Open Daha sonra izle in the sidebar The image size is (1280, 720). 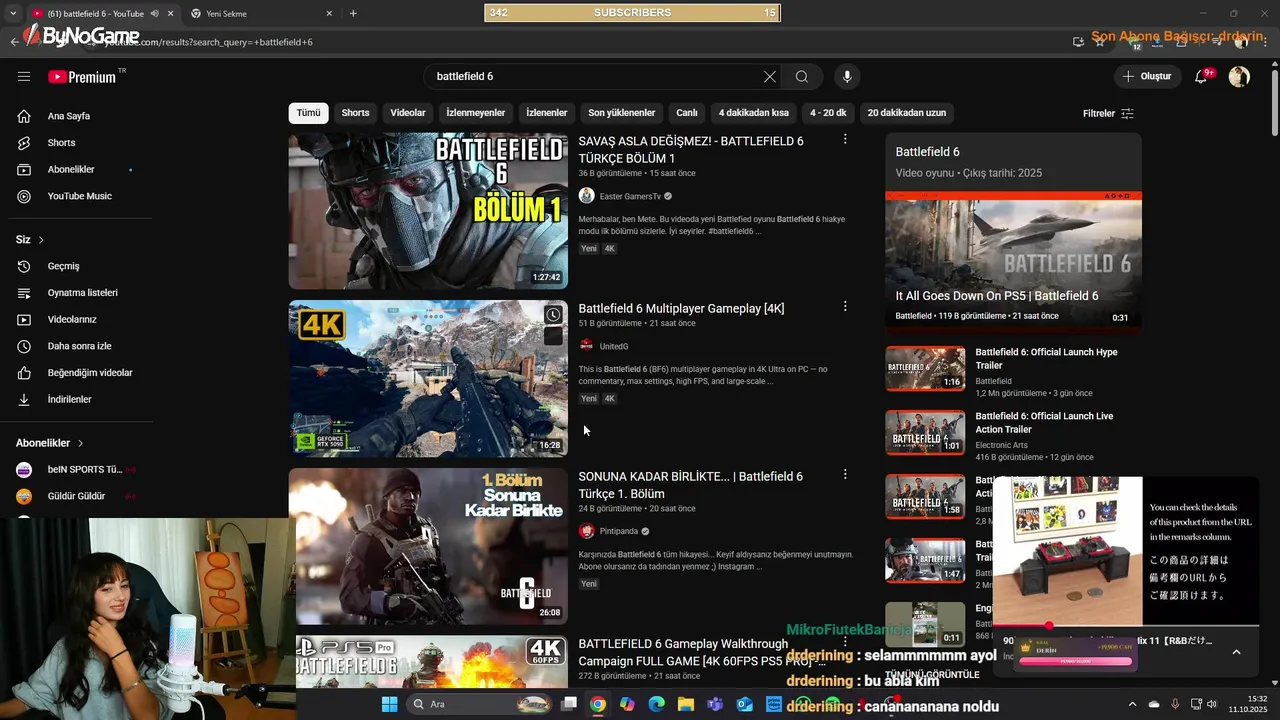pos(77,346)
